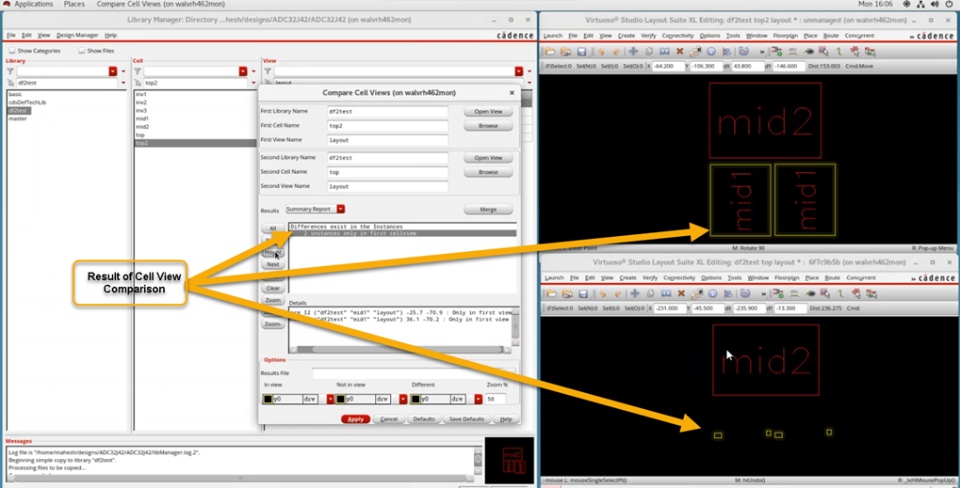Click the Details horizontal scrollbar
The height and width of the screenshot is (488, 960).
401,350
